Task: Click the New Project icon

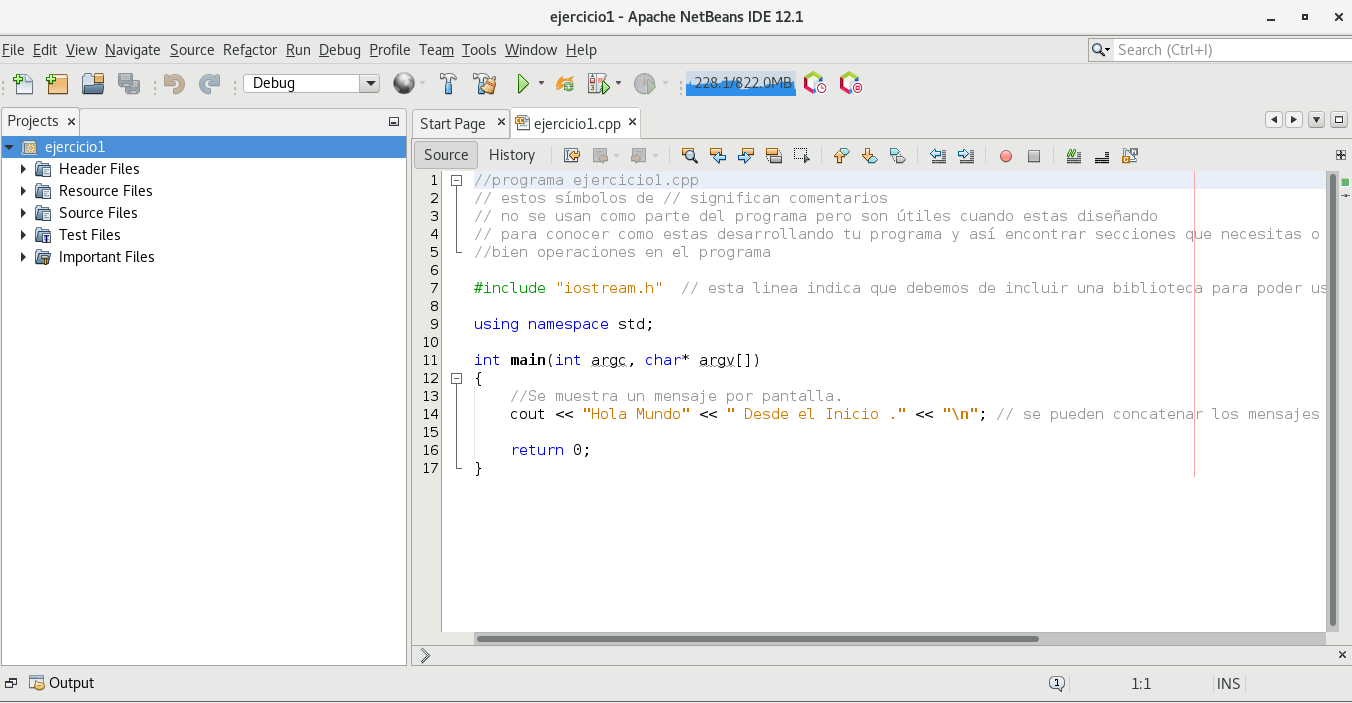Action: 57,84
